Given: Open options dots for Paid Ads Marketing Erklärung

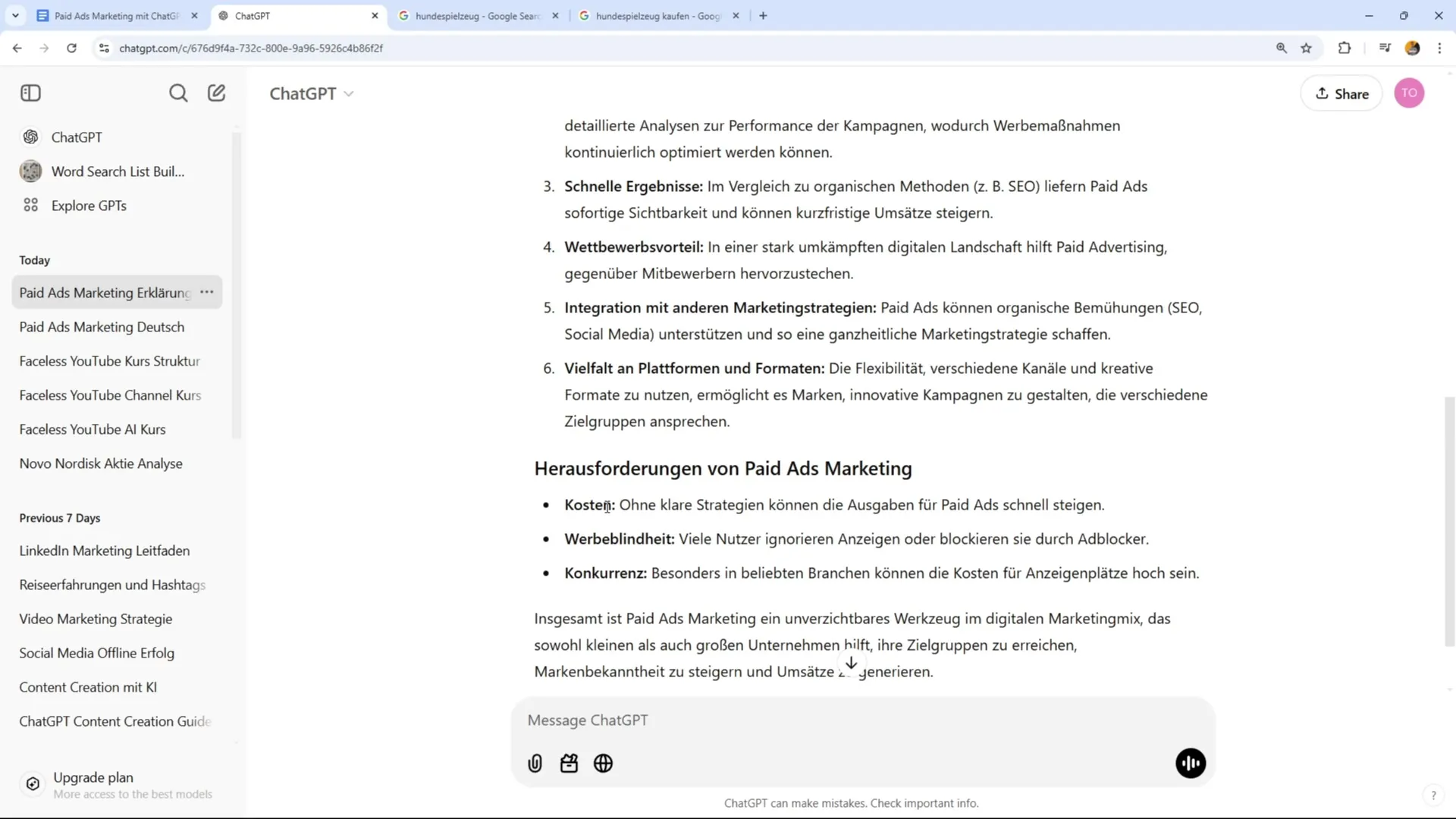Looking at the screenshot, I should tap(207, 292).
